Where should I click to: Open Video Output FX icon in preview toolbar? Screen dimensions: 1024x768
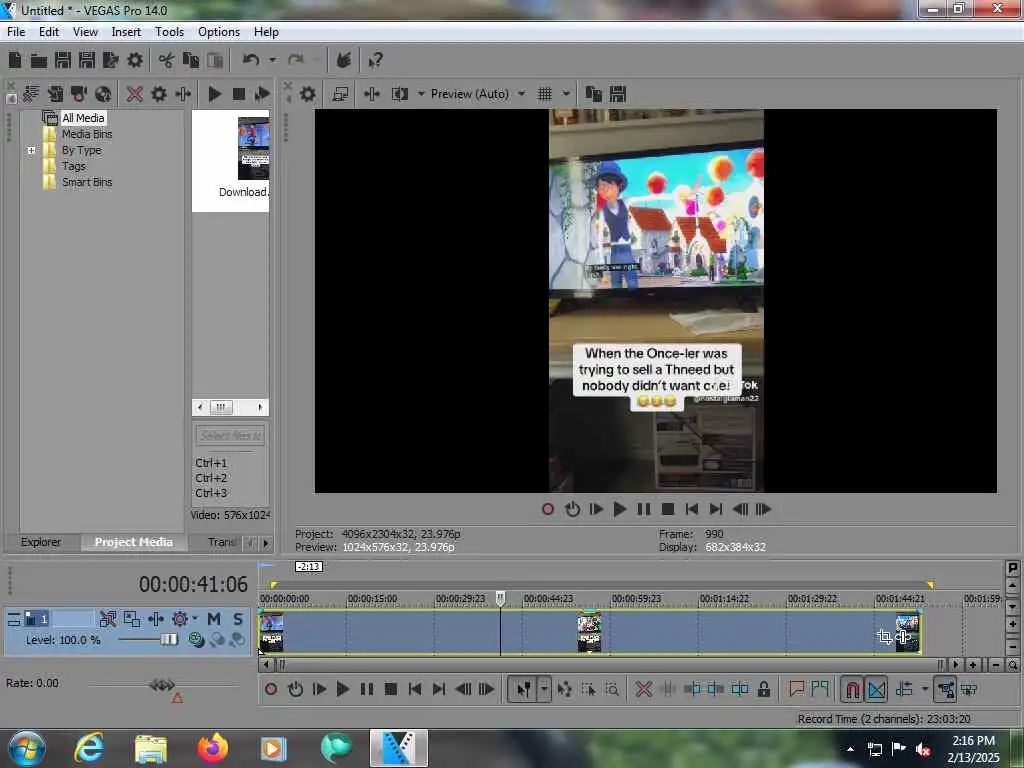pos(372,94)
